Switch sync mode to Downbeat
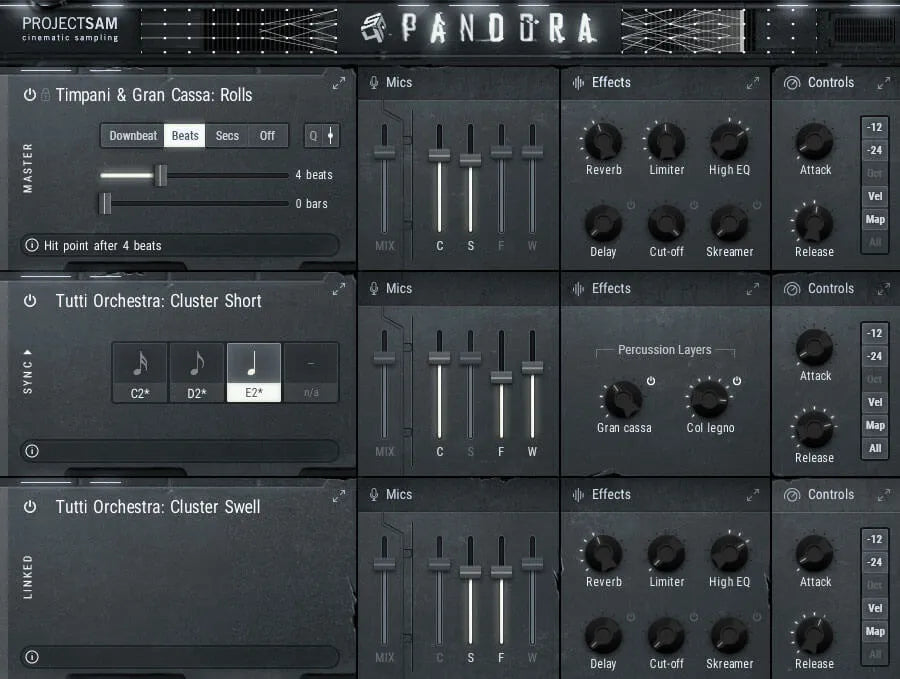 tap(132, 135)
